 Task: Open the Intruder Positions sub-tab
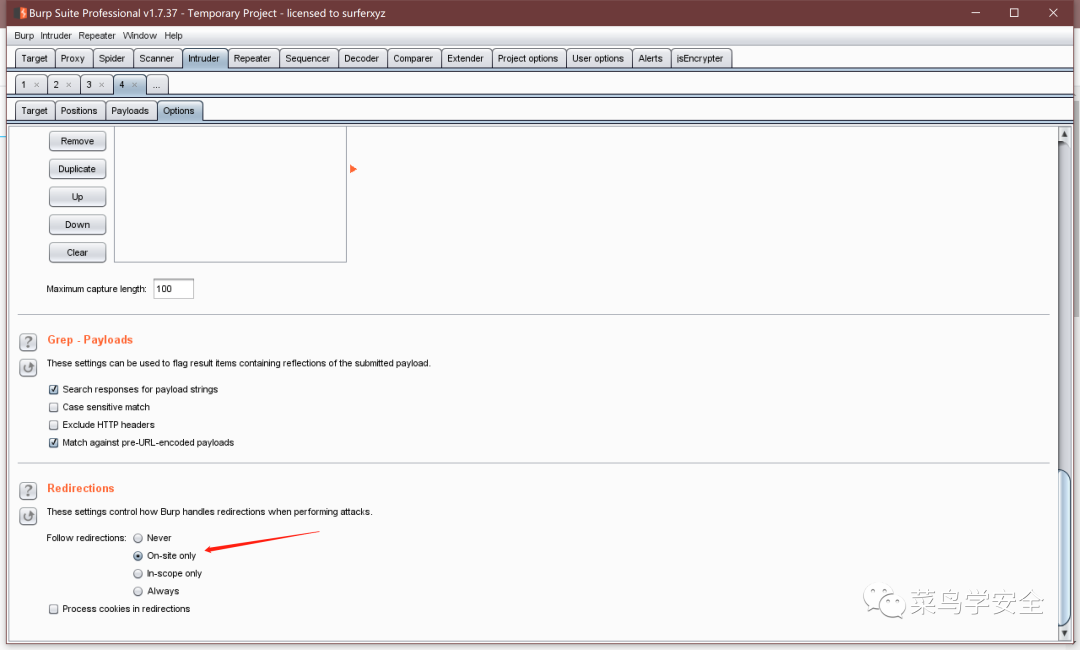[79, 111]
